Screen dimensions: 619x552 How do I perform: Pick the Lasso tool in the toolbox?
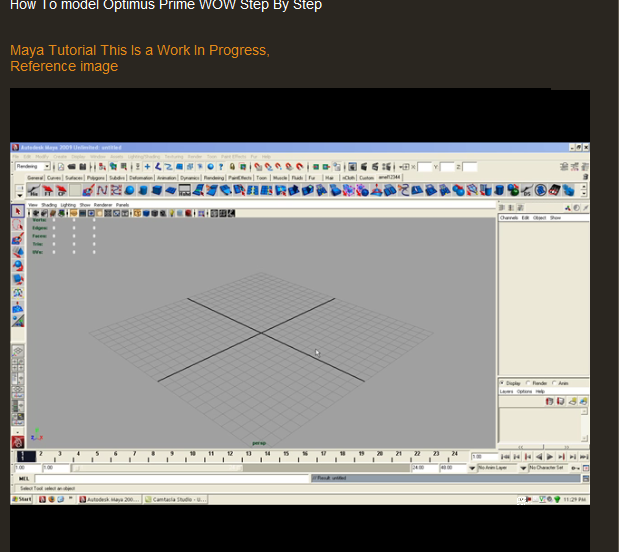pos(18,225)
